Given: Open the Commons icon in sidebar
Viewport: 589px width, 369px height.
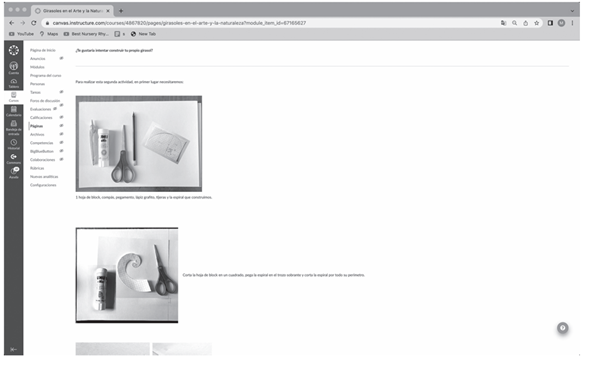Looking at the screenshot, I should (x=14, y=159).
